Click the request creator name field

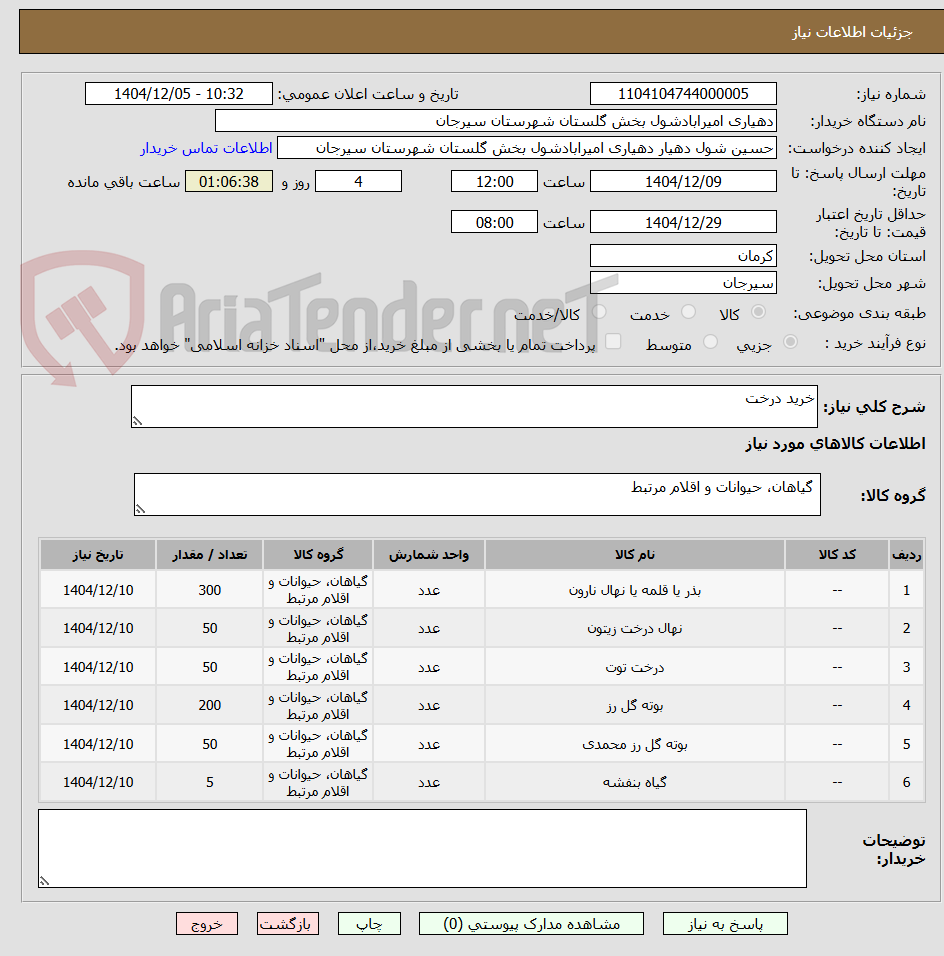(527, 148)
